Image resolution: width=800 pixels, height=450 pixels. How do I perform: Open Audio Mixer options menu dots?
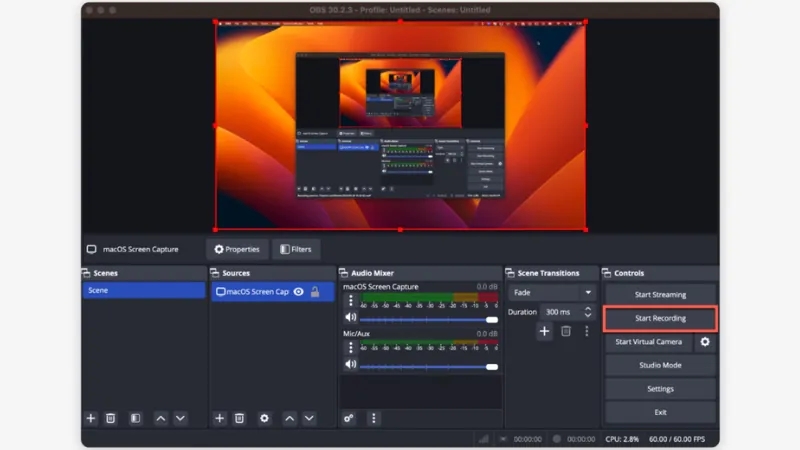coord(373,418)
